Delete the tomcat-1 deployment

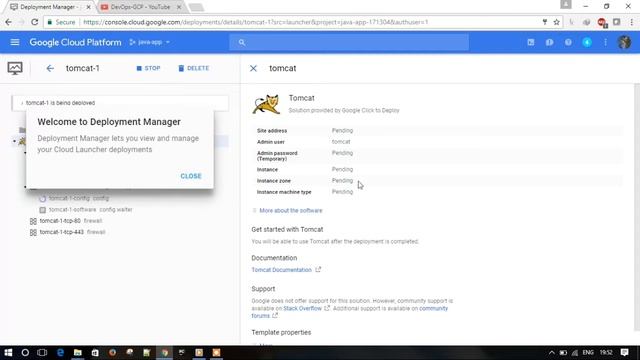click(x=193, y=68)
